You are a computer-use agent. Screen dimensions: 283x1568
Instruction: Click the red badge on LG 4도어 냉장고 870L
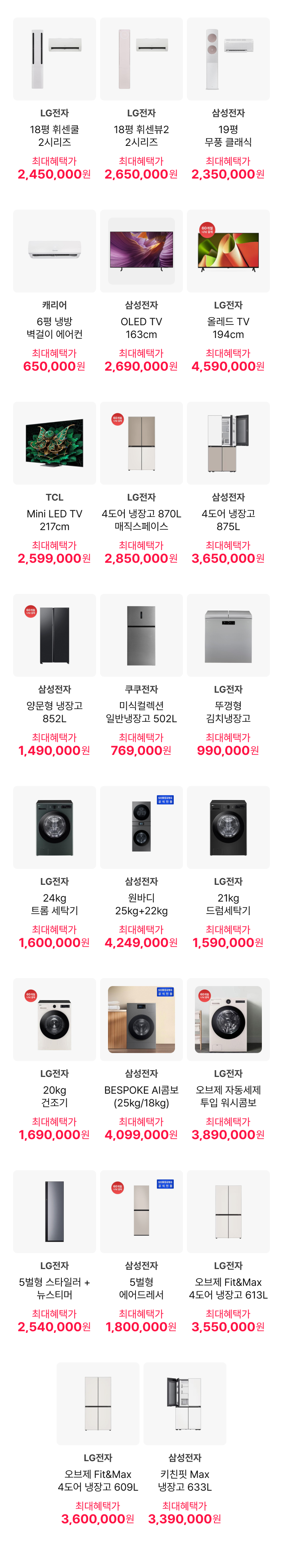118,419
